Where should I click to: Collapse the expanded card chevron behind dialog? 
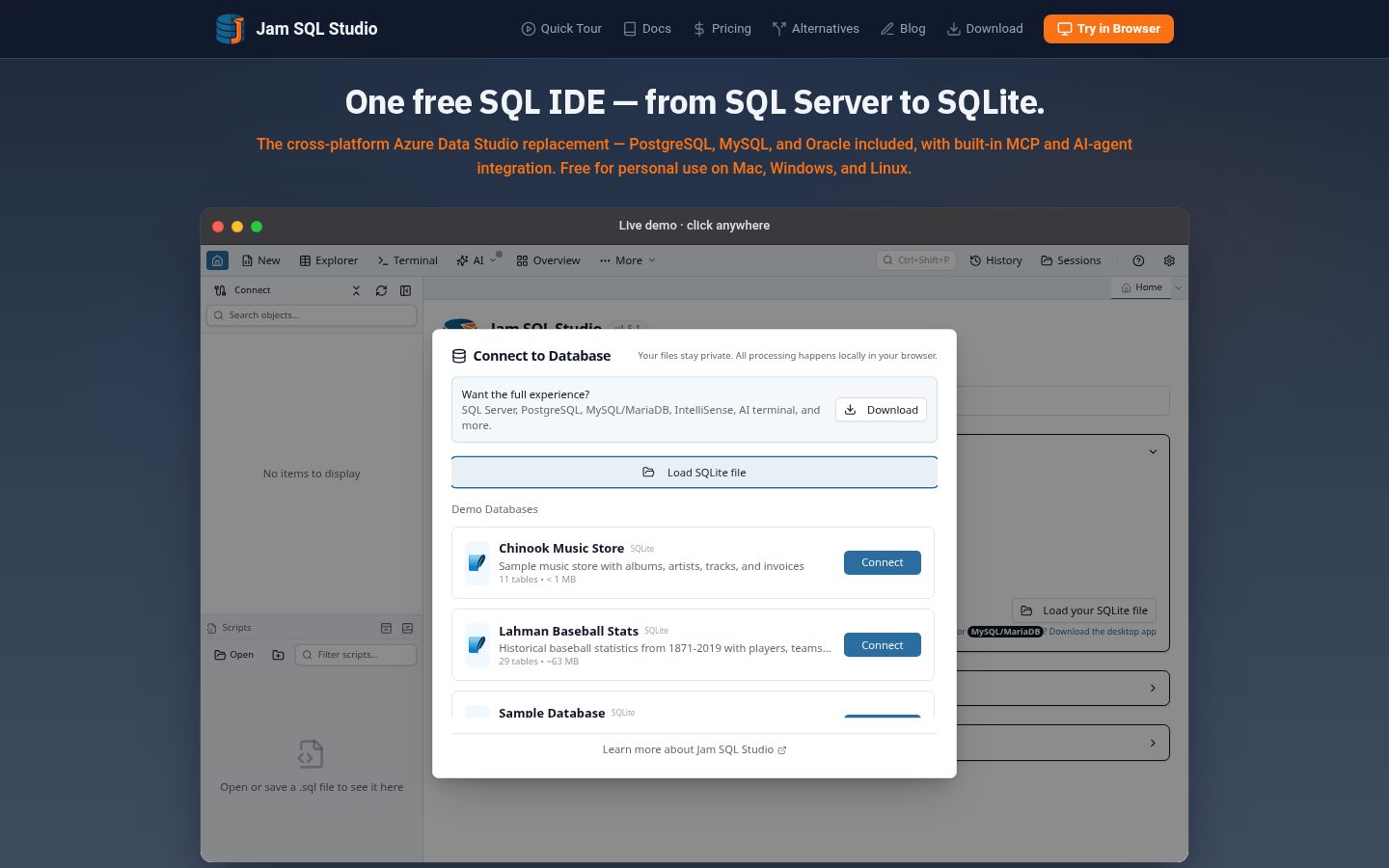tap(1153, 451)
